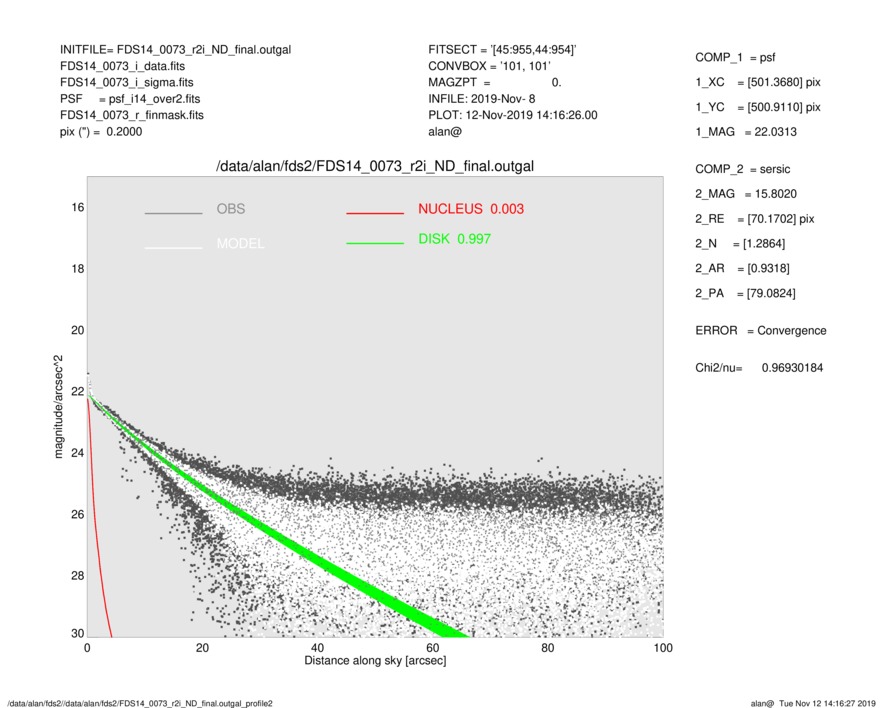Click the MAGZPT = 0. line
885x708 pixels.
[494, 82]
